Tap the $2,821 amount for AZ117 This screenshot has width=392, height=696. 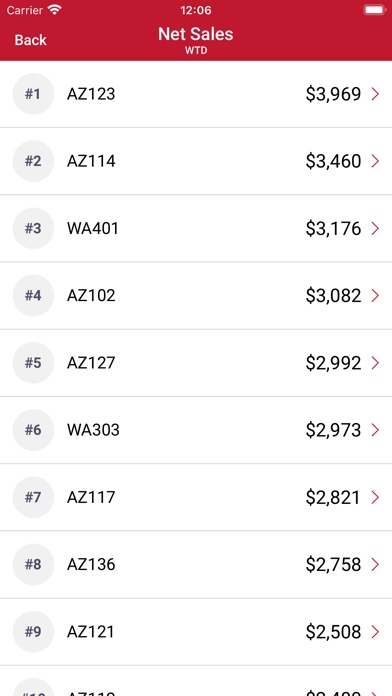click(x=333, y=498)
